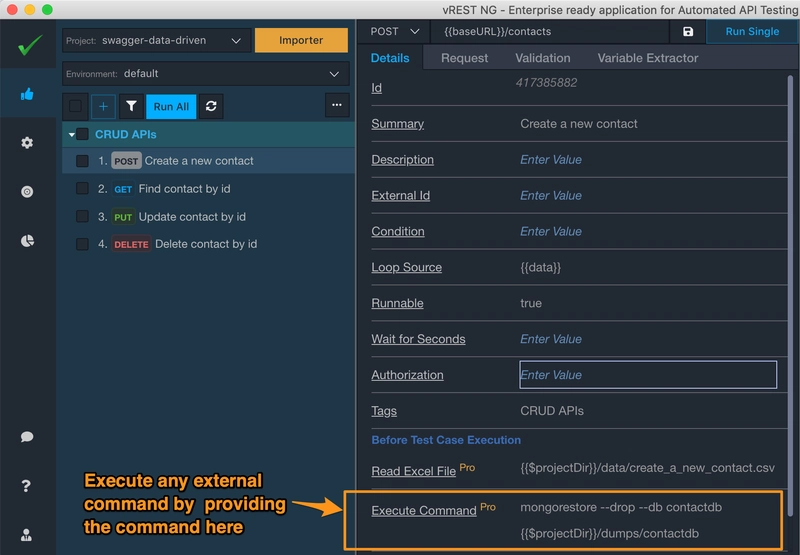Image resolution: width=800 pixels, height=555 pixels.
Task: Click the Summary field label link
Action: (397, 124)
